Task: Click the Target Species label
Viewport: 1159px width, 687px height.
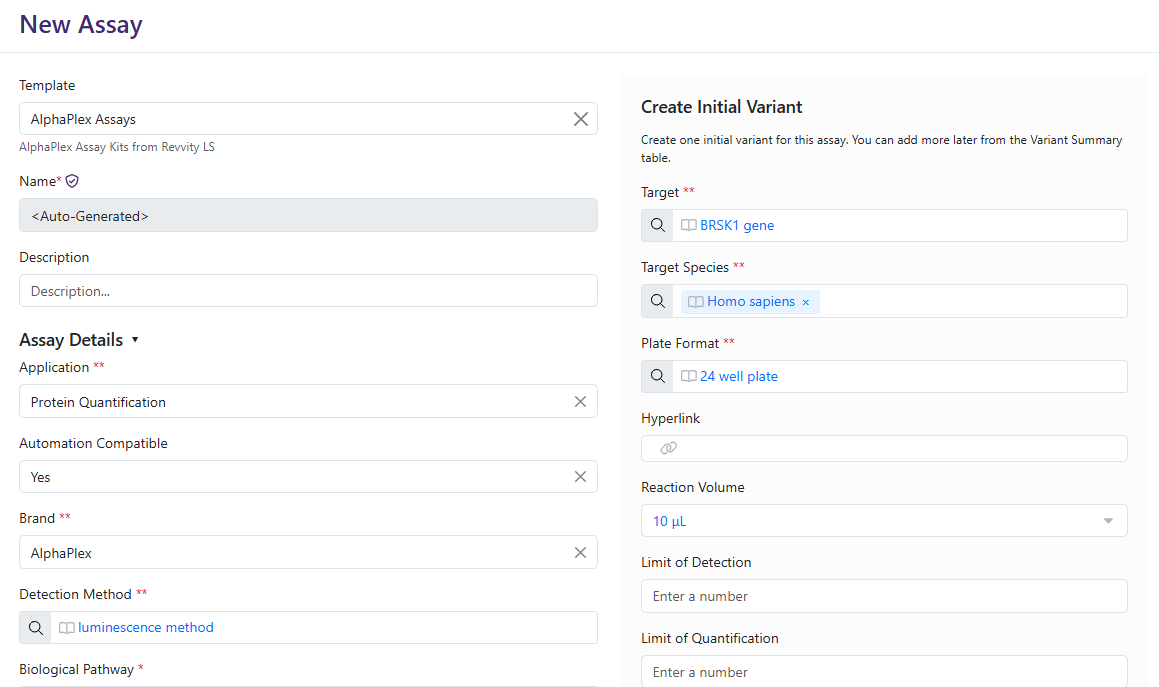Action: coord(684,267)
